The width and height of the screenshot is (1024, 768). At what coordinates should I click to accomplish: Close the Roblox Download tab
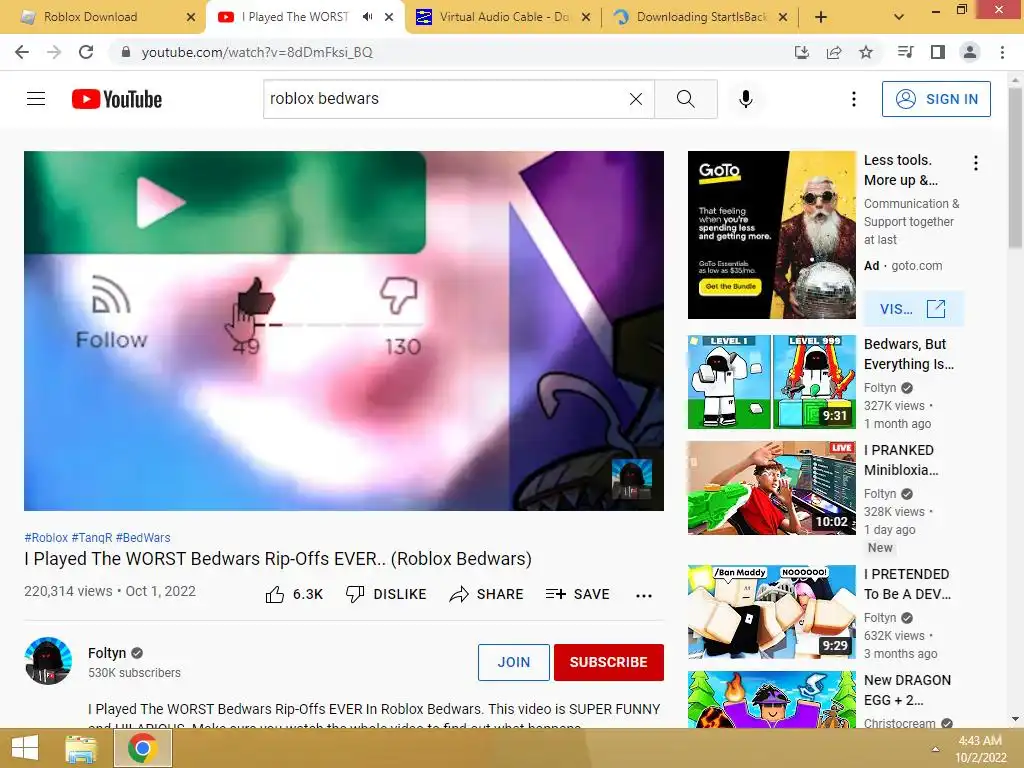click(191, 18)
